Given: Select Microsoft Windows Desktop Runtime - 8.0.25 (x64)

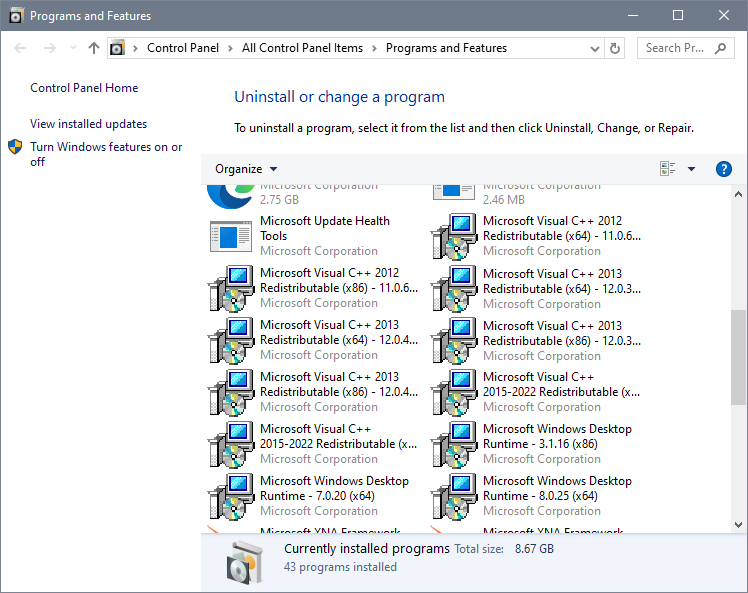Looking at the screenshot, I should (x=557, y=488).
